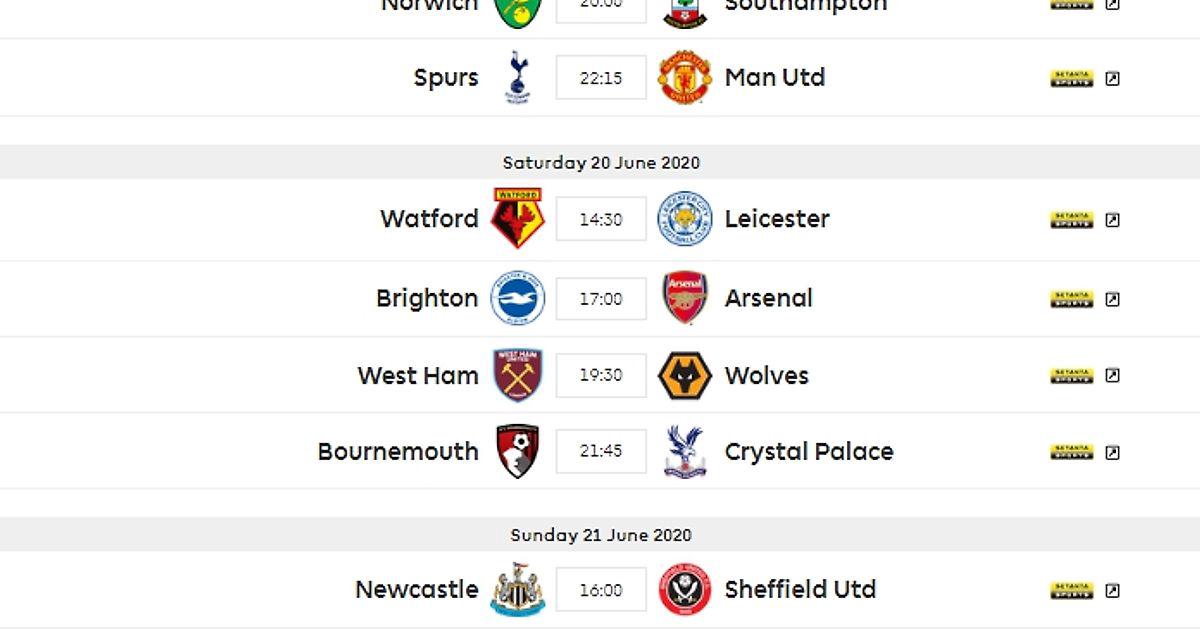Screen dimensions: 1200x630
Task: Click the Watford club crest
Action: (517, 218)
